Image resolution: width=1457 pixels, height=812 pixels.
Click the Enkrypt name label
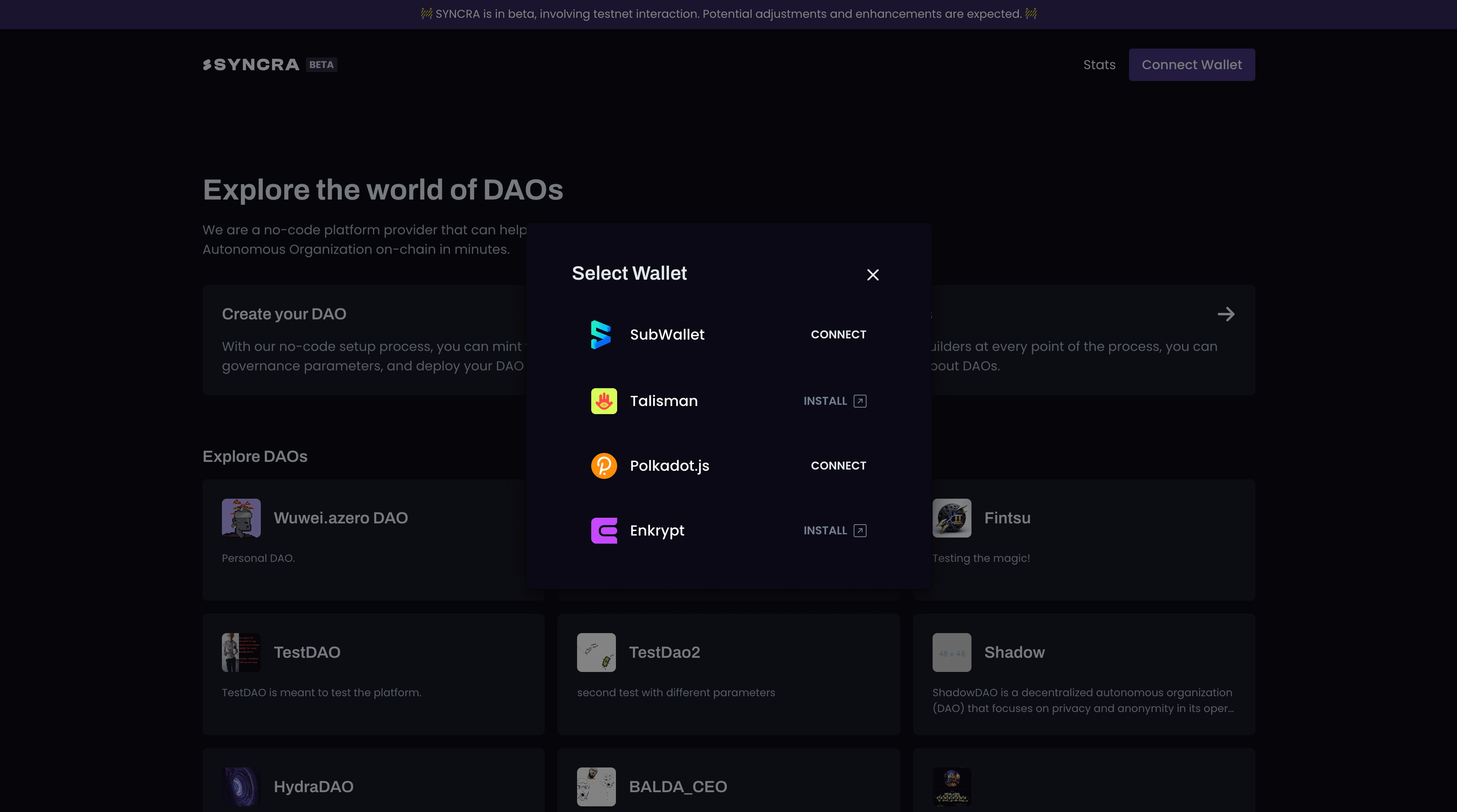pyautogui.click(x=657, y=530)
